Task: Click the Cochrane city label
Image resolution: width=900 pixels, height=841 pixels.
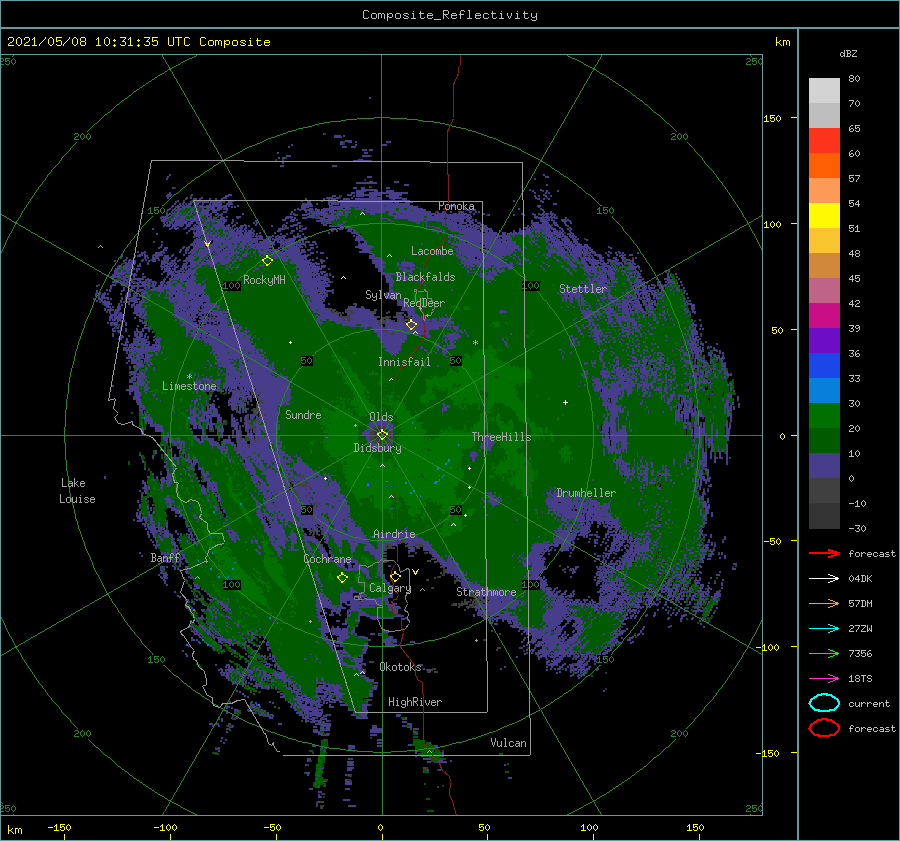Action: pos(327,559)
